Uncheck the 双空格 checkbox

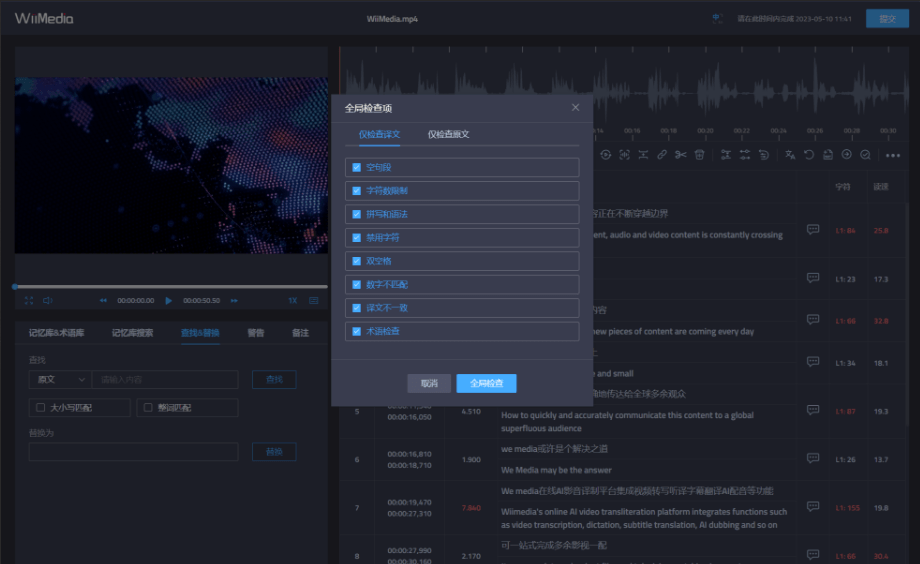(356, 261)
